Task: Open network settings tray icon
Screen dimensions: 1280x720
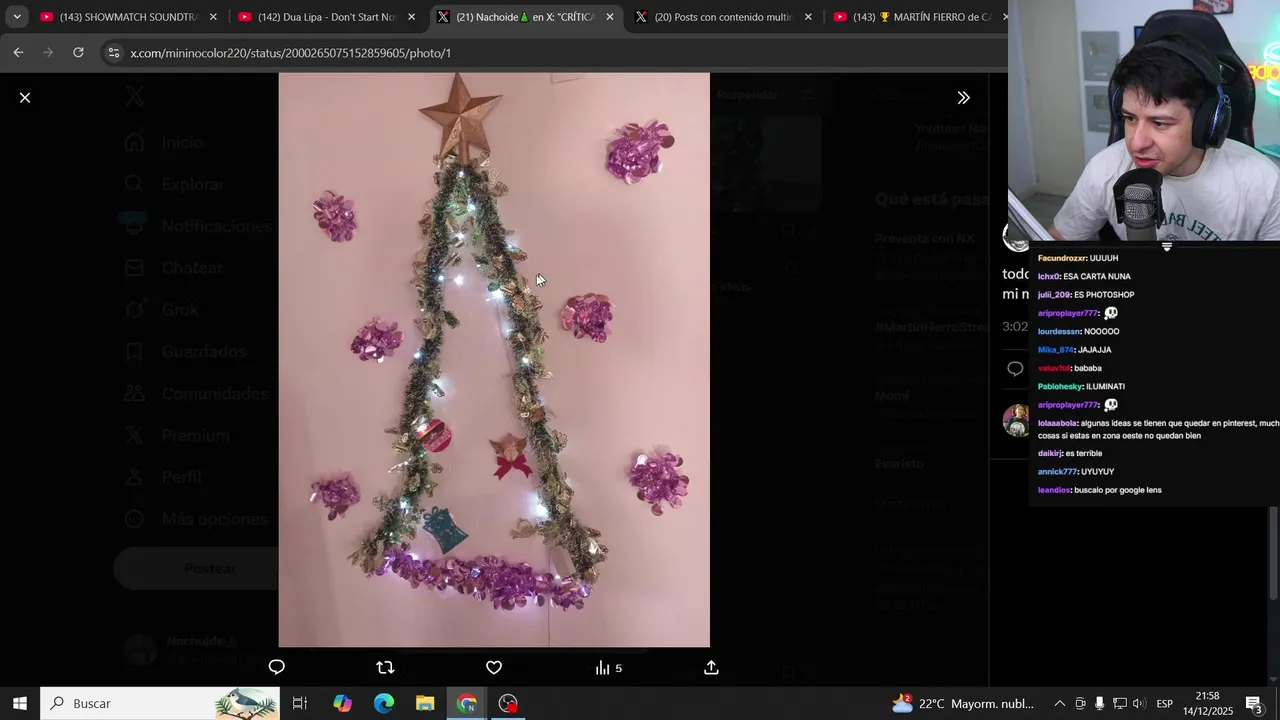Action: [x=1120, y=703]
